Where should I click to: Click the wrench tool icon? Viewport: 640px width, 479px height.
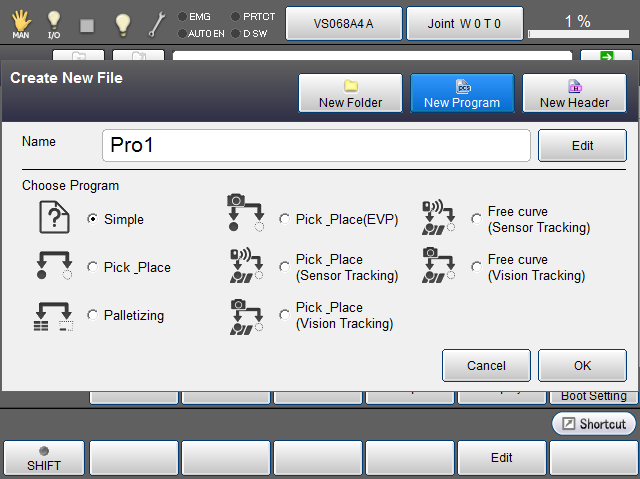(157, 23)
